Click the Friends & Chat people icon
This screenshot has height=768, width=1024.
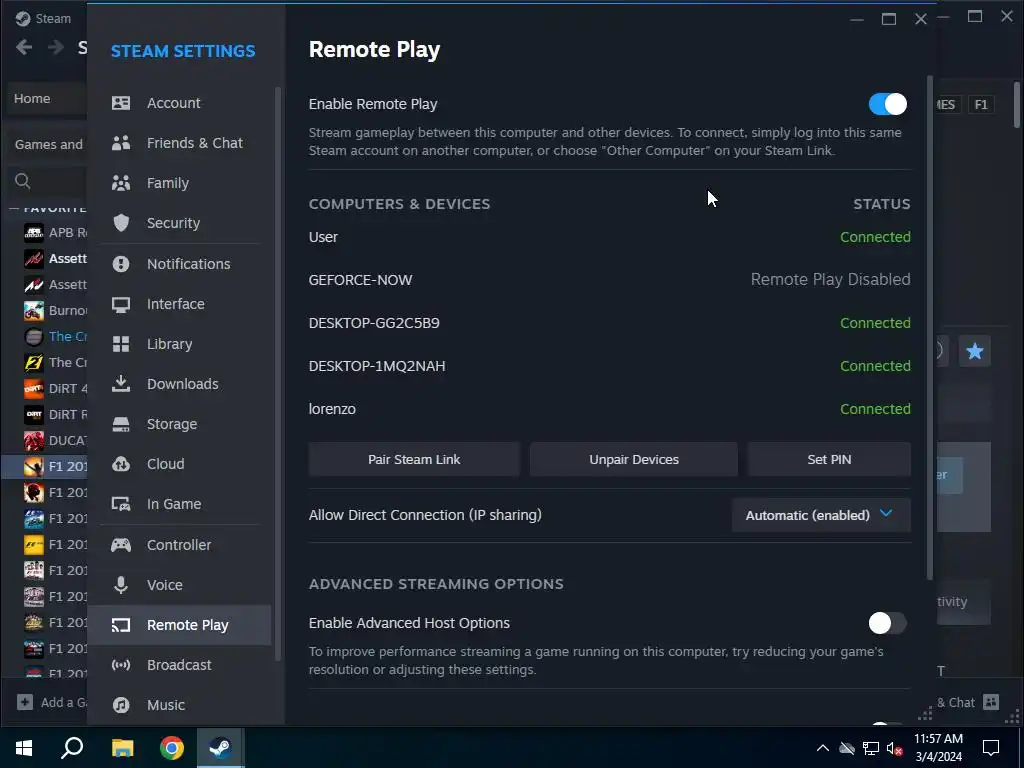pyautogui.click(x=121, y=143)
